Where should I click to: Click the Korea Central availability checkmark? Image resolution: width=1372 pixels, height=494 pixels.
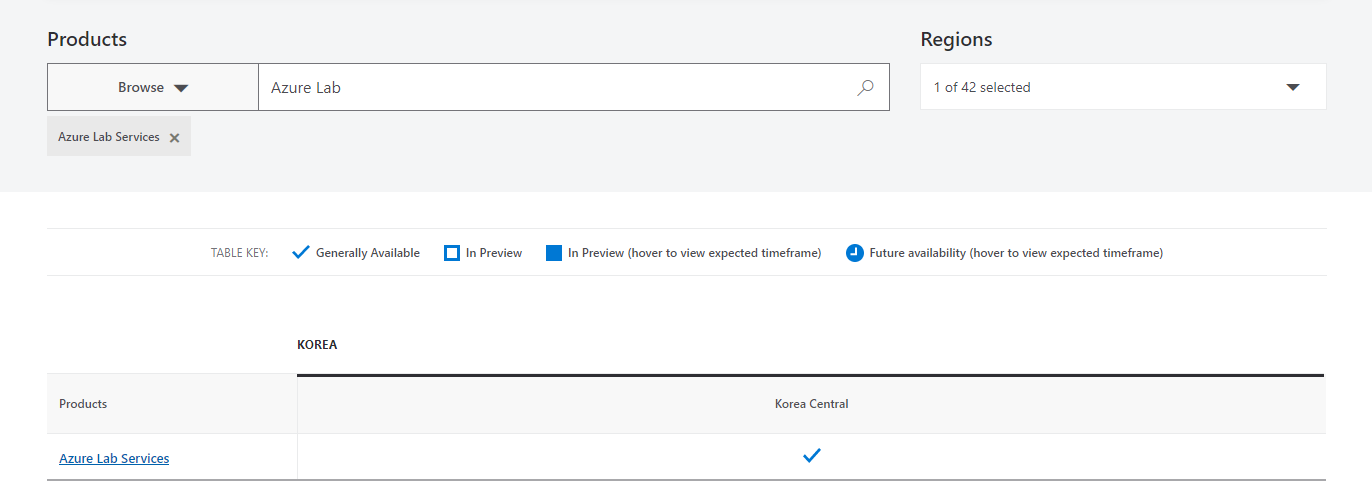[812, 456]
